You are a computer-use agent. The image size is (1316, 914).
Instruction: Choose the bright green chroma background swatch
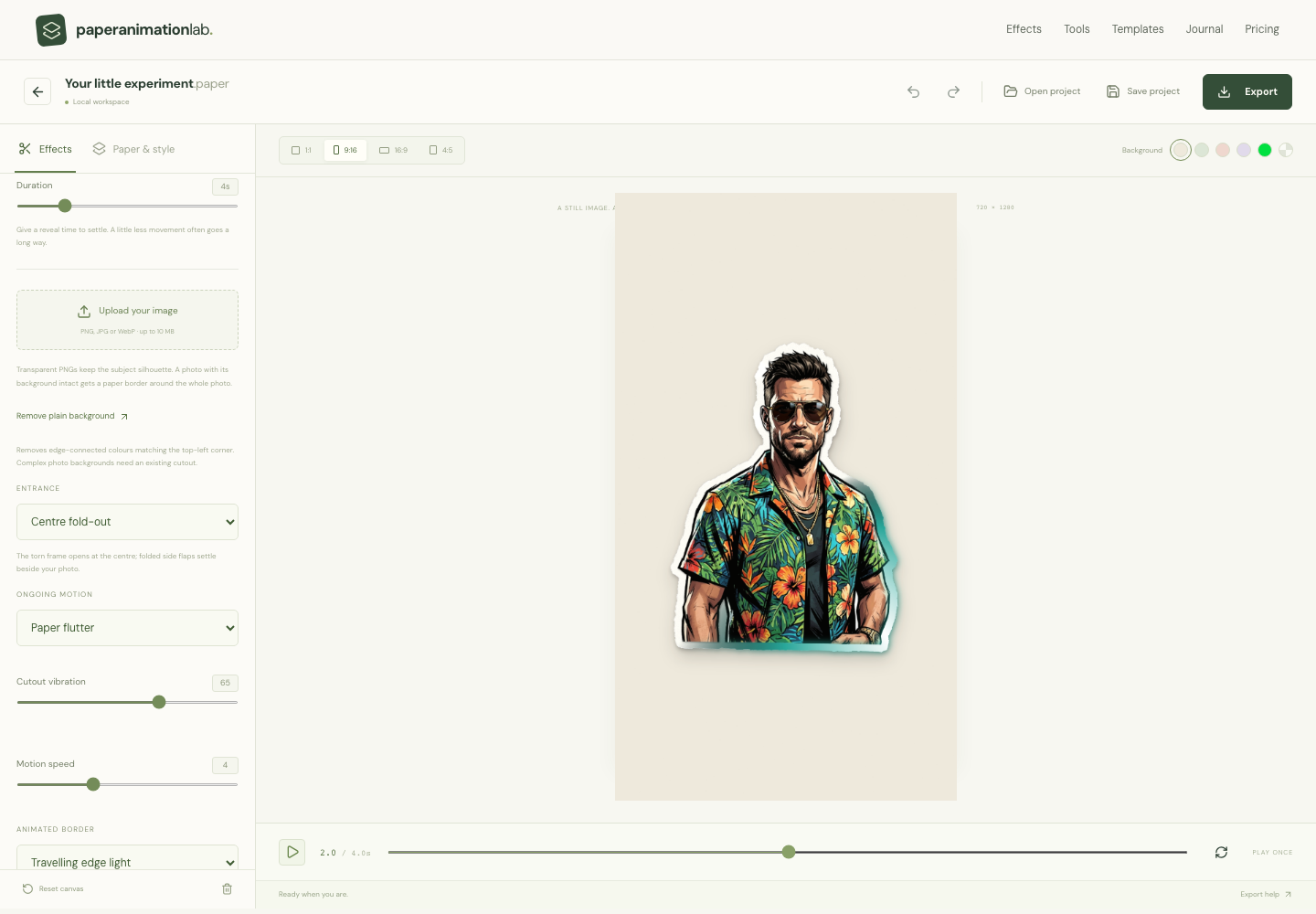(1265, 150)
